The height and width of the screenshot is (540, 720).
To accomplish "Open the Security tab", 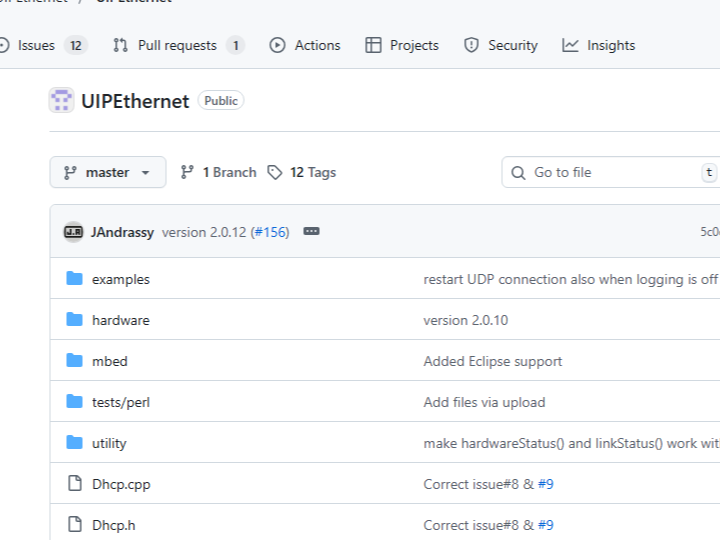I will [x=501, y=45].
